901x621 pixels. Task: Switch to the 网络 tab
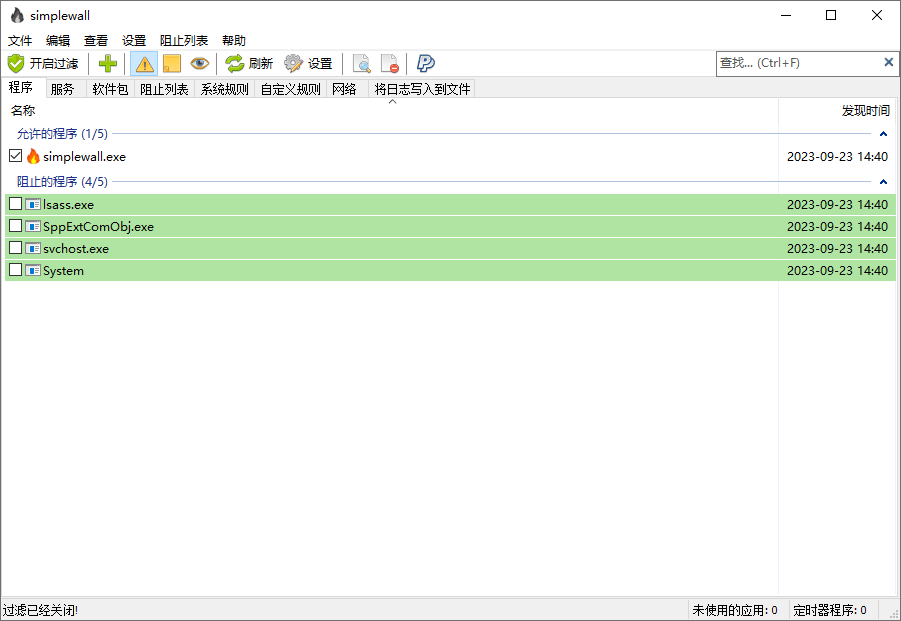click(x=344, y=88)
